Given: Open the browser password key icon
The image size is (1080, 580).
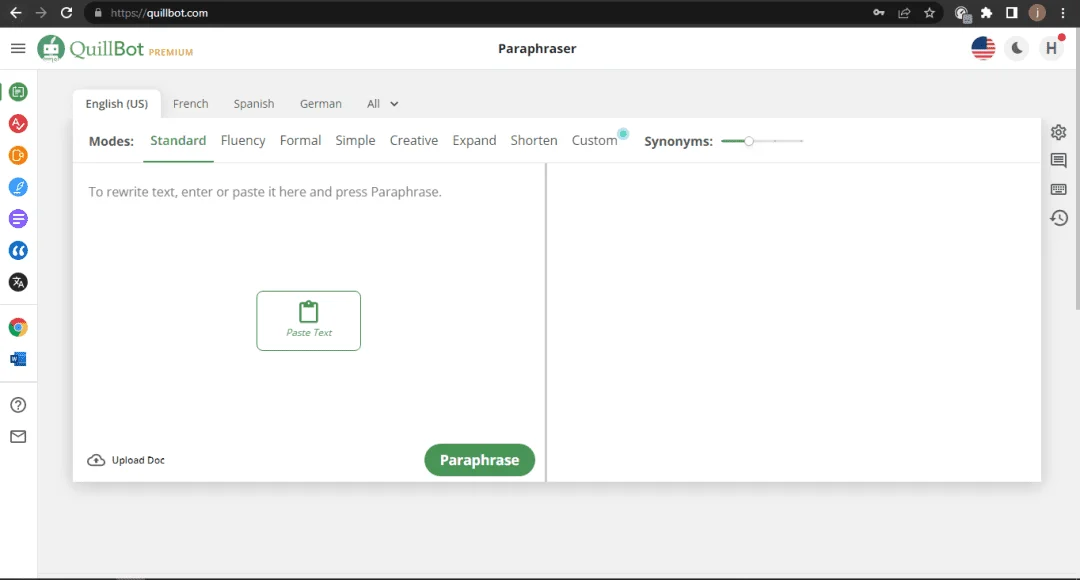Looking at the screenshot, I should pos(878,12).
